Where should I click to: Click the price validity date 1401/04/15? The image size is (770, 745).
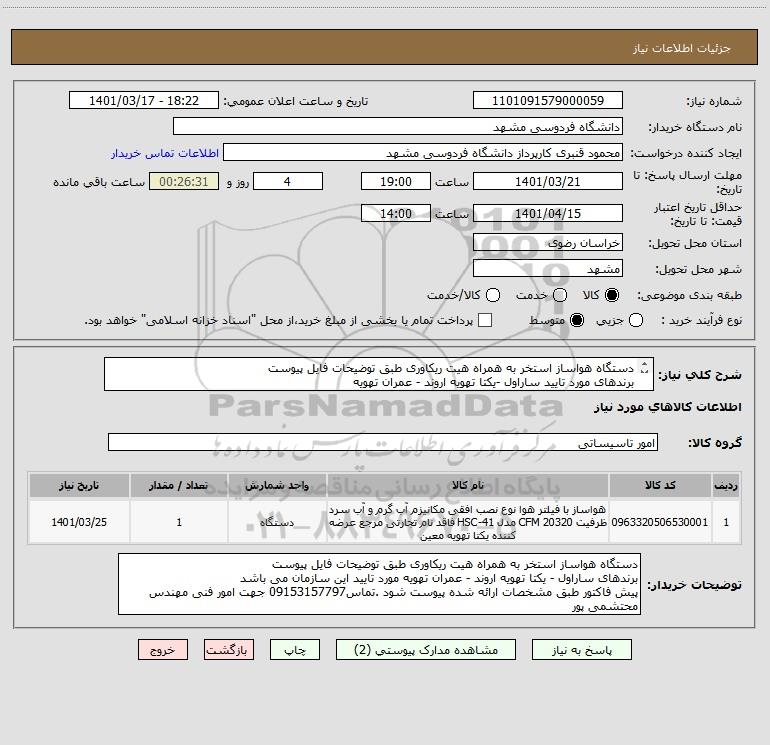tap(548, 214)
